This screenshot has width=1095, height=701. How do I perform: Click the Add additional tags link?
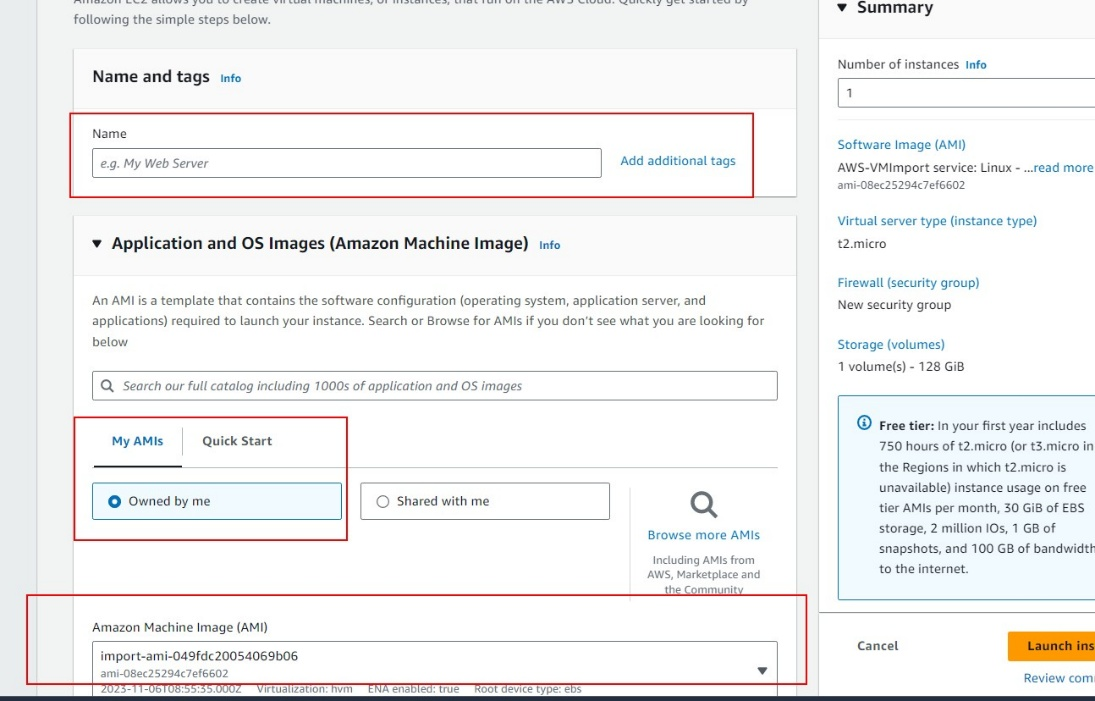[677, 161]
